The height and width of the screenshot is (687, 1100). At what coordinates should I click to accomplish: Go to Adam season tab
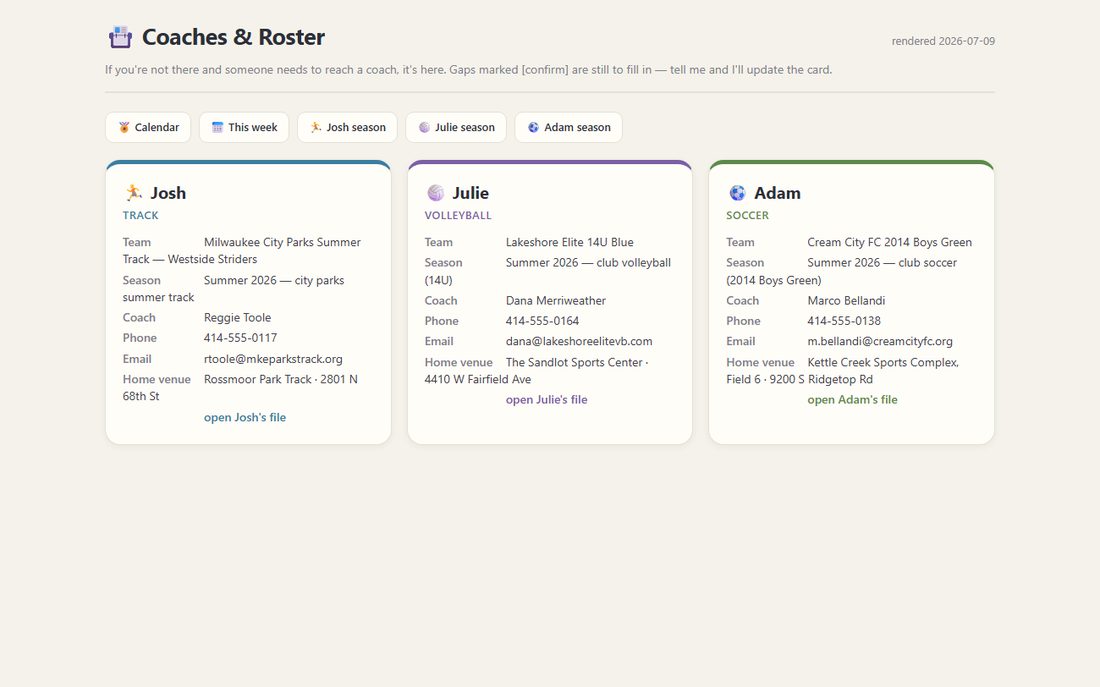point(569,127)
